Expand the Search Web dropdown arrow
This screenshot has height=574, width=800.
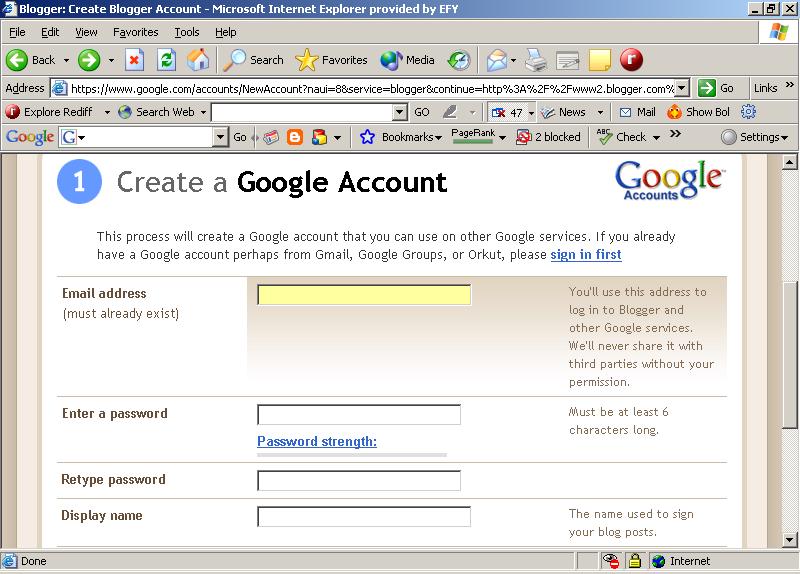[x=203, y=112]
